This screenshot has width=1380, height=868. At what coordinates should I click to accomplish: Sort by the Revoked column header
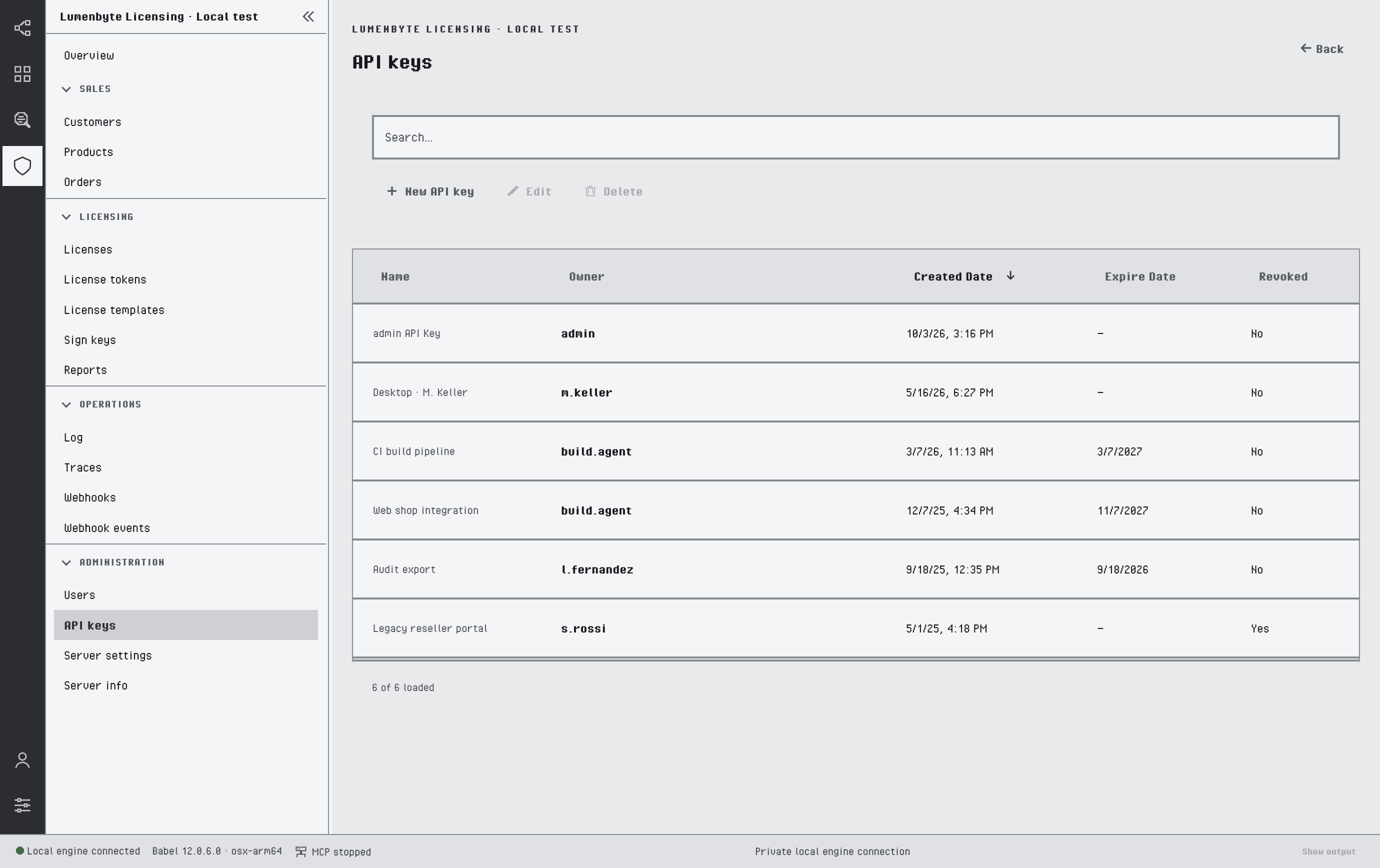click(x=1283, y=276)
